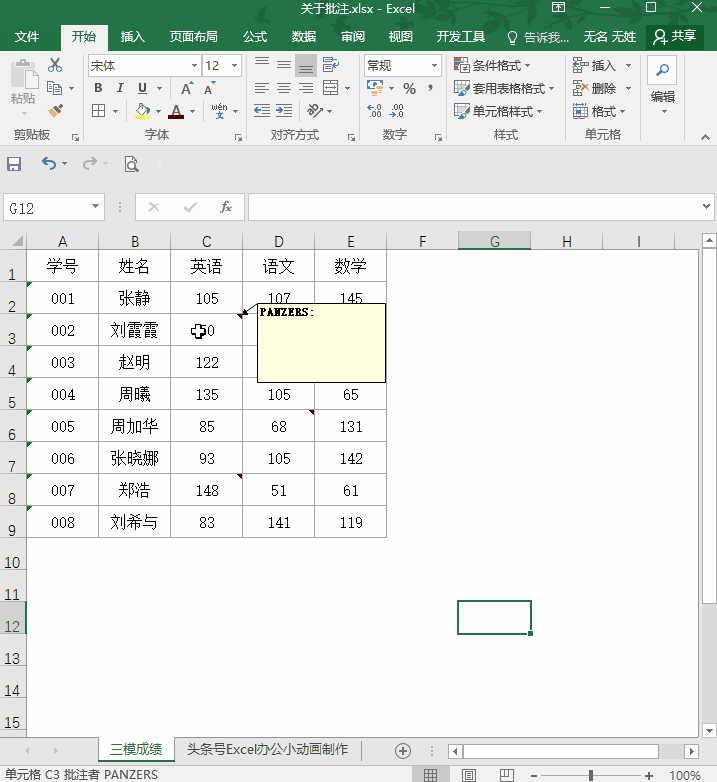Select the 头条号Excel办公小动画制作 sheet tab
717x782 pixels.
pos(267,750)
